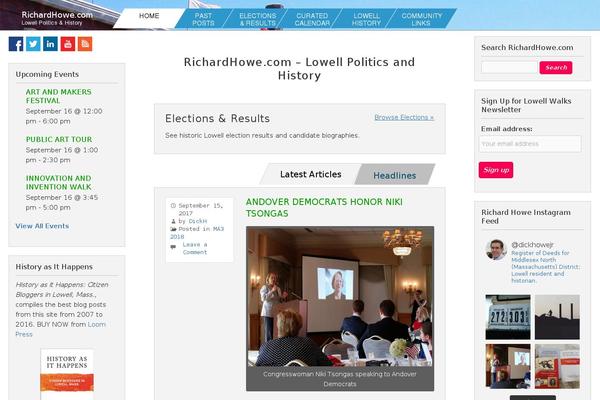Open the Instagram thumbnail showing 272 303 numbers

click(508, 317)
